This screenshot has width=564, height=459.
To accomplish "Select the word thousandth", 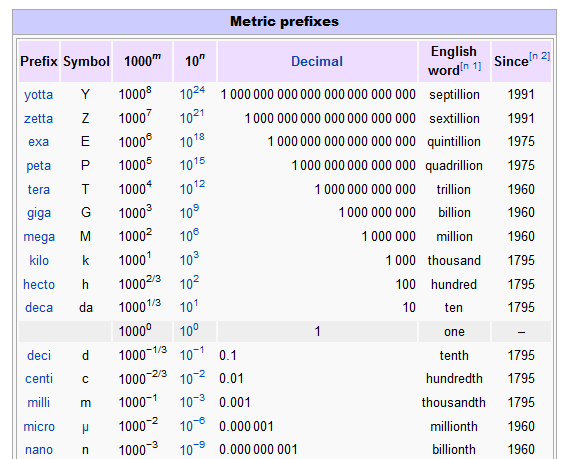I will tap(454, 402).
